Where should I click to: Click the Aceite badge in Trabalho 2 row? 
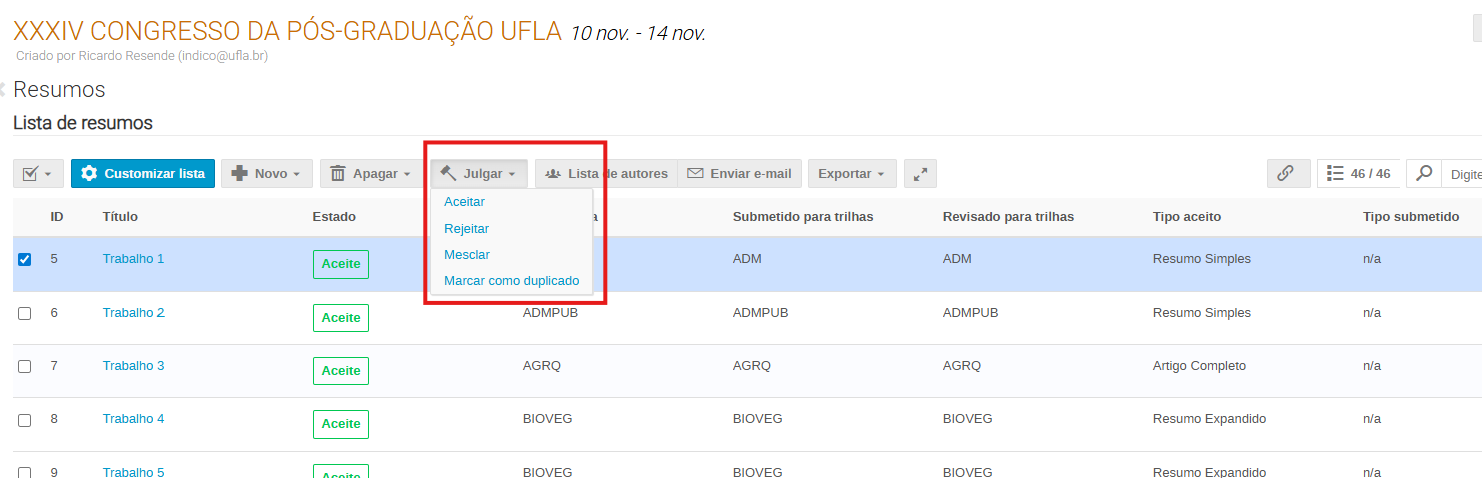coord(341,318)
